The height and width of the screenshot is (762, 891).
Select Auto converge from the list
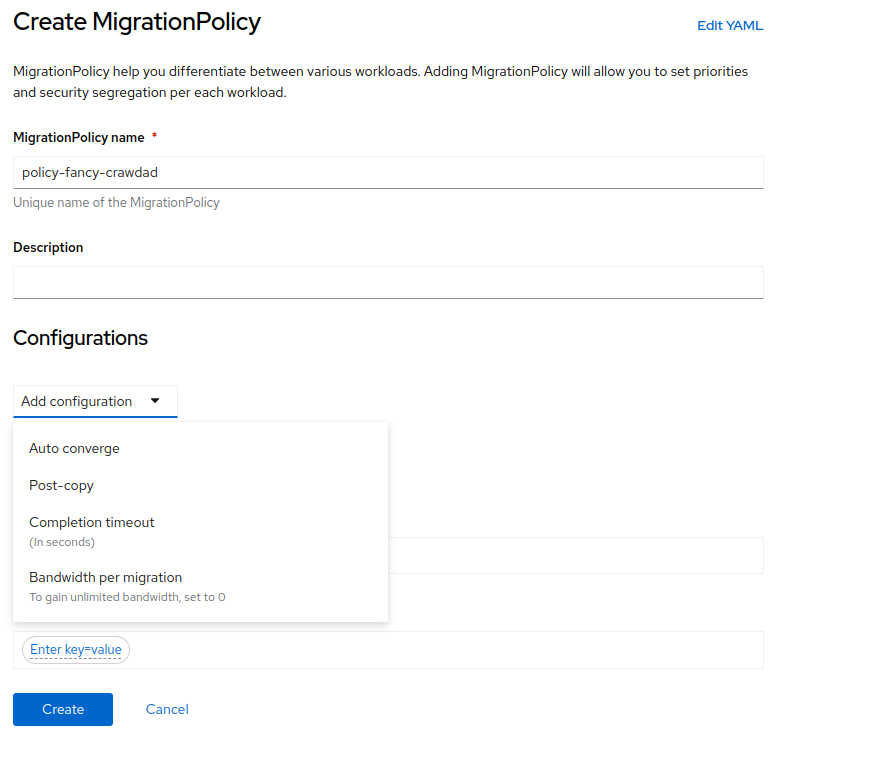point(74,448)
